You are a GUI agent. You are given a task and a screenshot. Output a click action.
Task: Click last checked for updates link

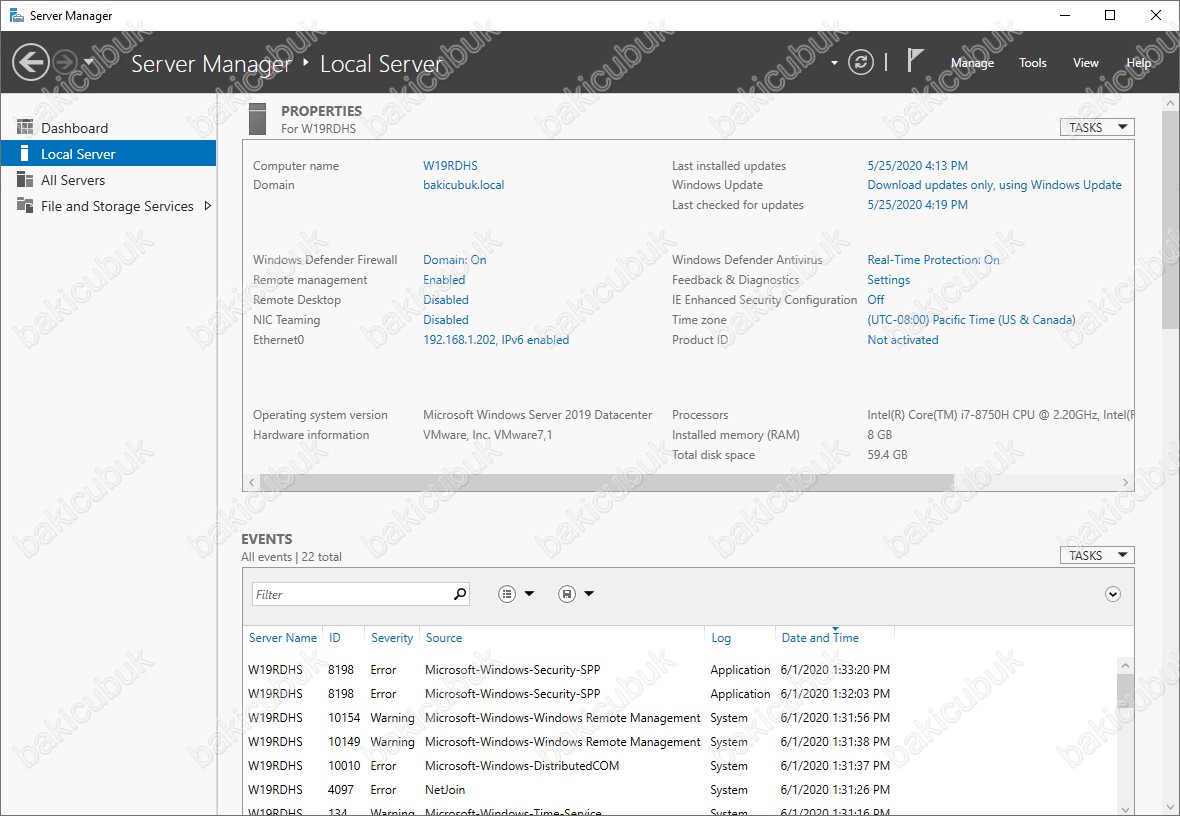pos(917,205)
